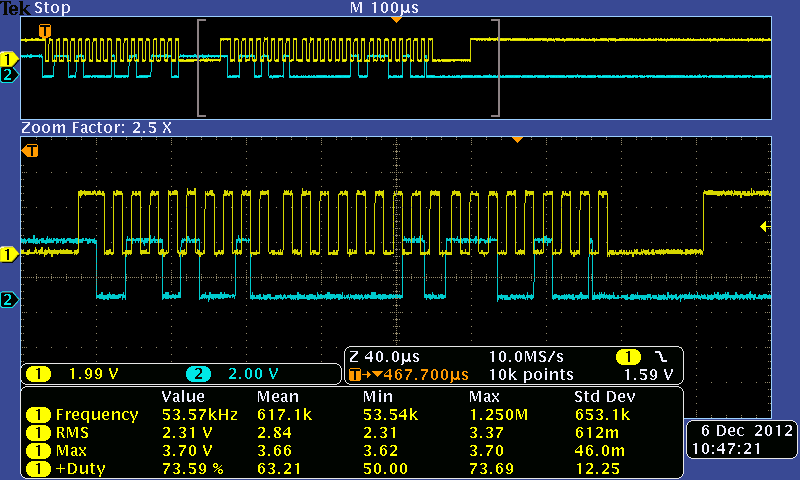Click the 3.62 Max minimum
Image resolution: width=800 pixels, height=480 pixels.
tap(380, 451)
